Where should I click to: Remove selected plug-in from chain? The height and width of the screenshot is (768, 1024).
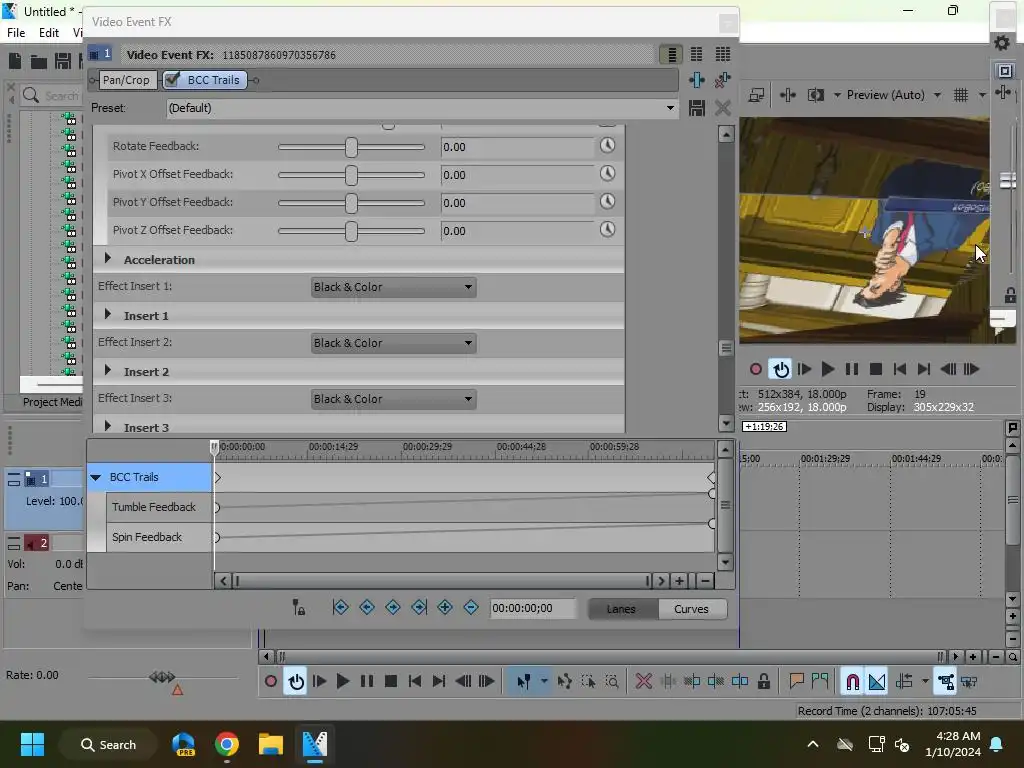point(722,80)
